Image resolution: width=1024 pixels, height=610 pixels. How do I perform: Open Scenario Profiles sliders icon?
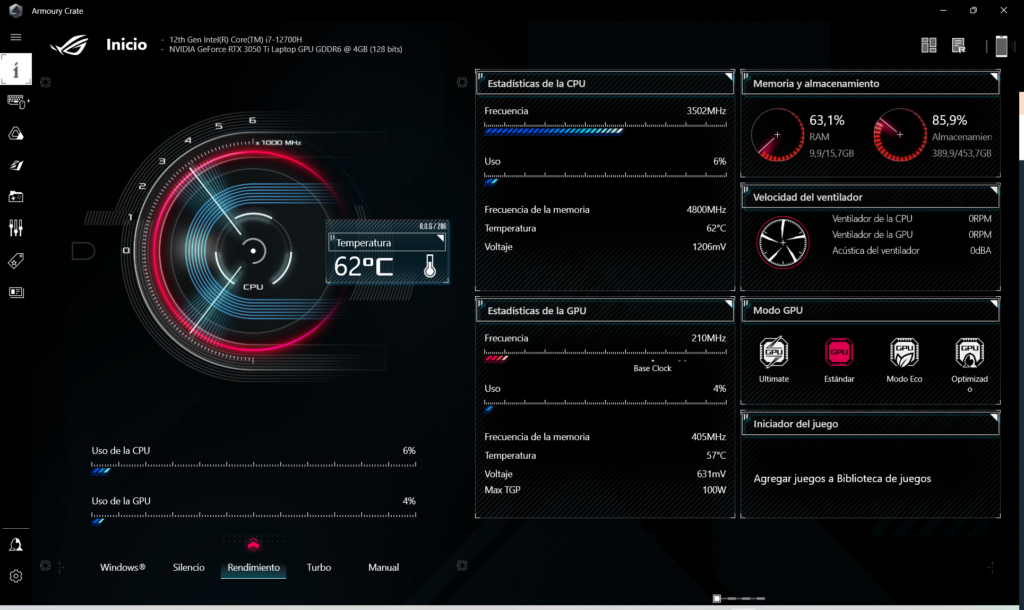click(x=16, y=228)
